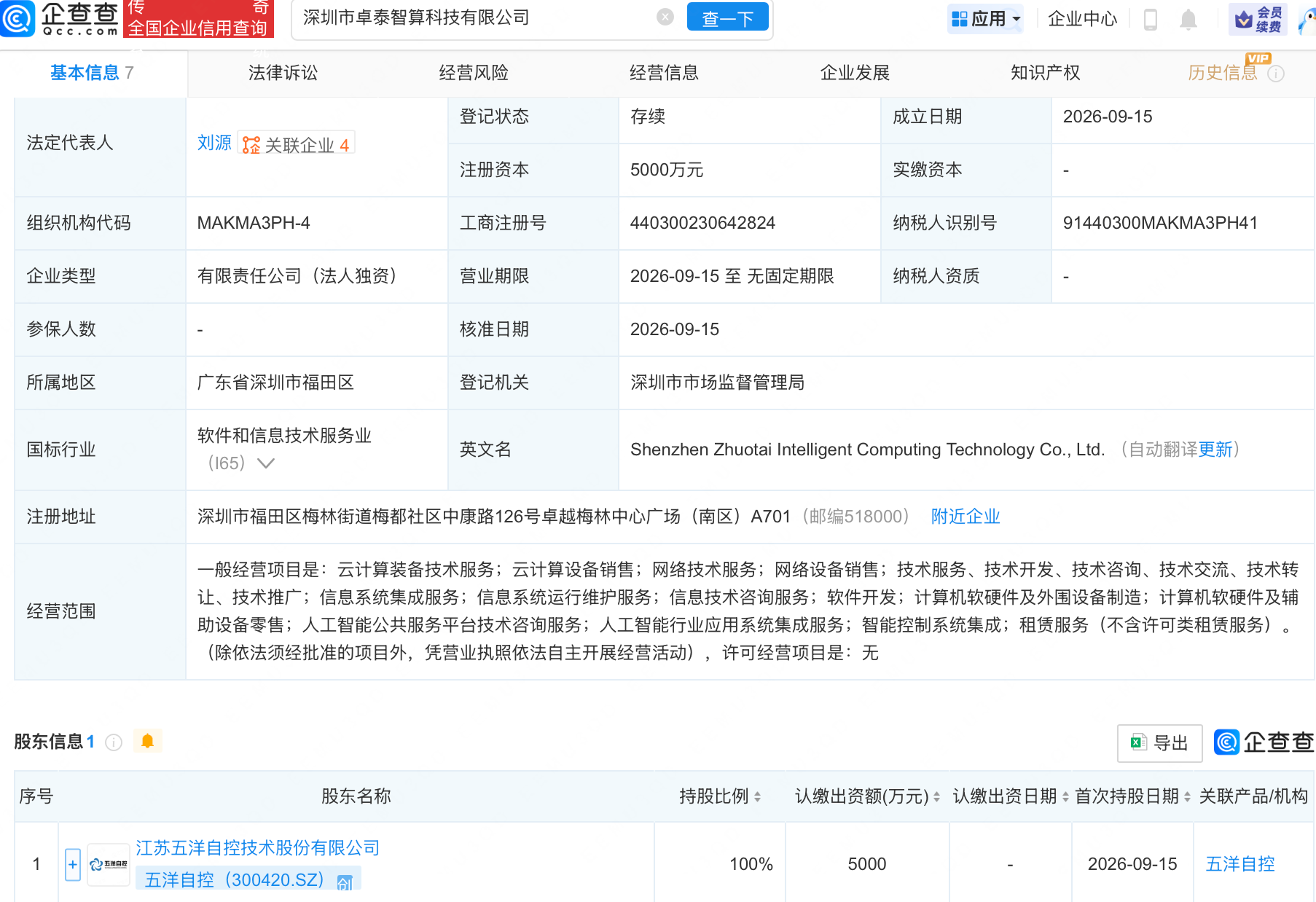Select the region value 广东省深圳市福田区
1316x902 pixels.
click(x=275, y=383)
